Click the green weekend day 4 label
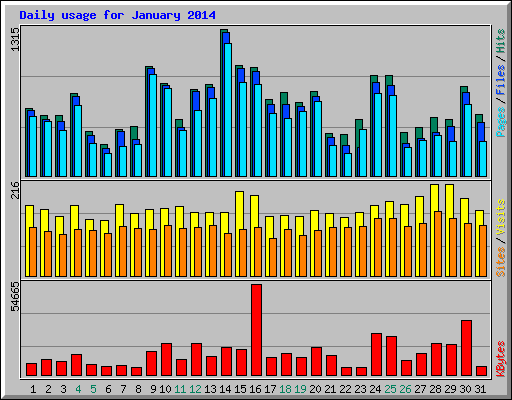Viewport: 512px width, 400px height. pos(78,389)
